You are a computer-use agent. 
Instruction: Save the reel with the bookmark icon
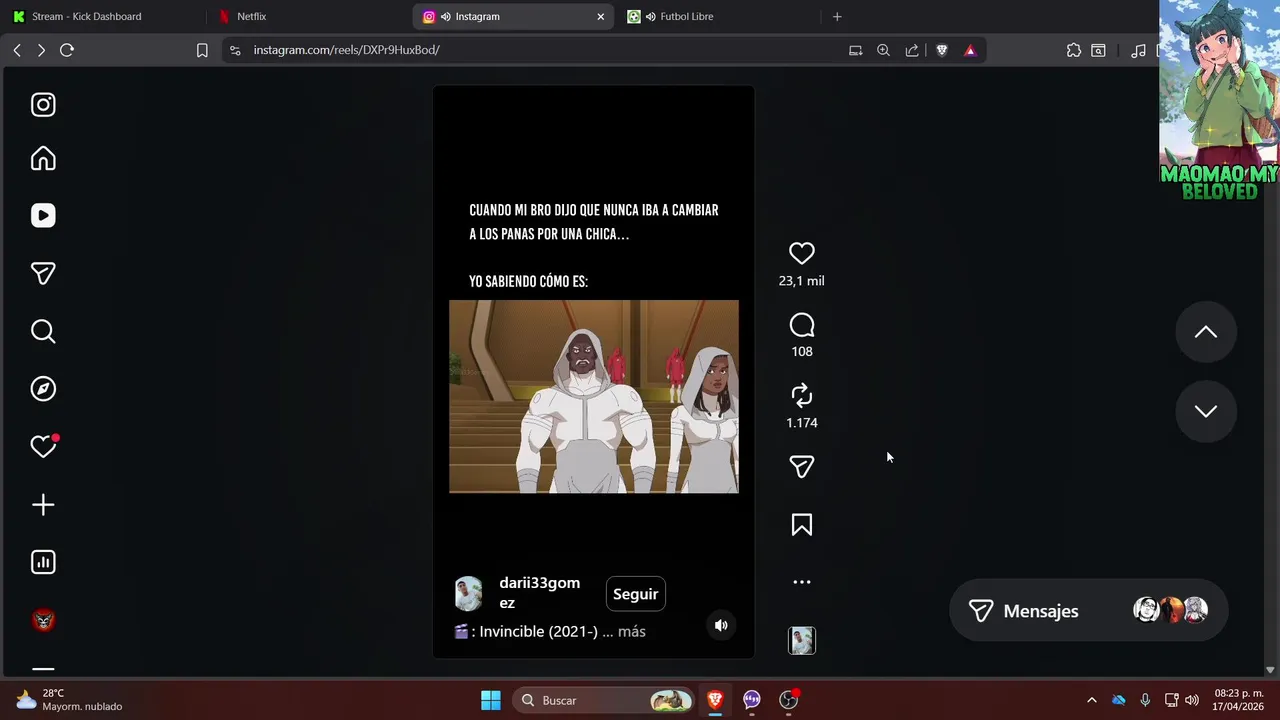pyautogui.click(x=802, y=525)
